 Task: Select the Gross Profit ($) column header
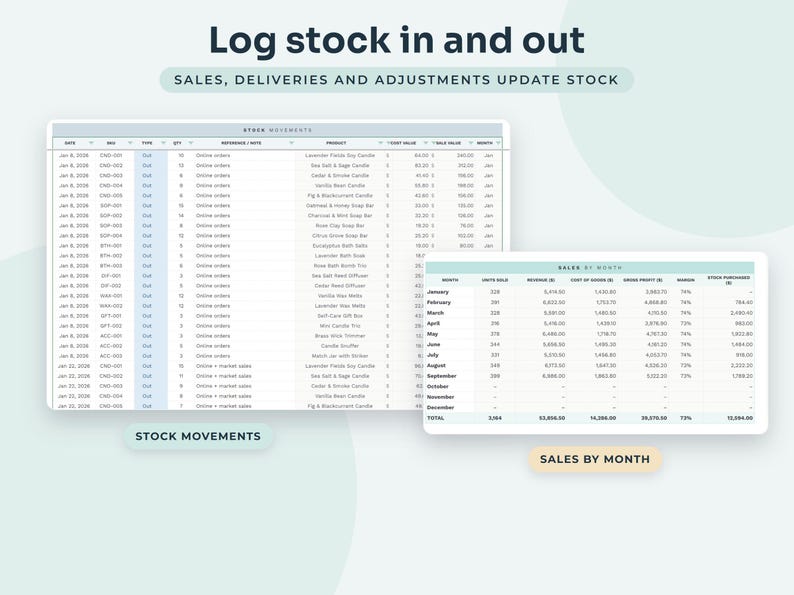643,280
